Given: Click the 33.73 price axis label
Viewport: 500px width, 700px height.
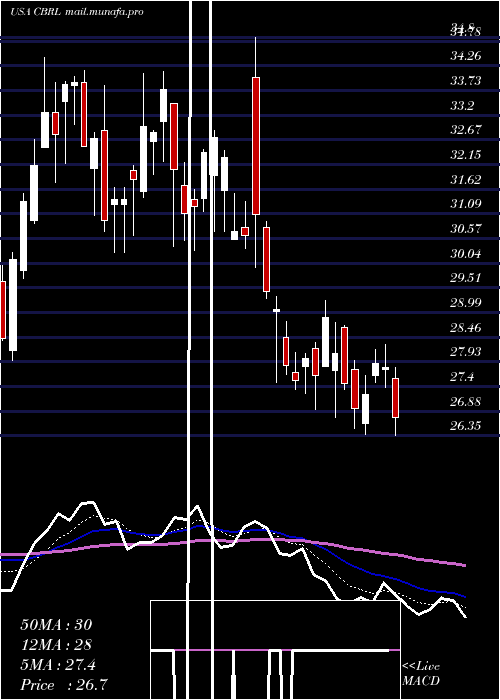Looking at the screenshot, I should coord(466,81).
